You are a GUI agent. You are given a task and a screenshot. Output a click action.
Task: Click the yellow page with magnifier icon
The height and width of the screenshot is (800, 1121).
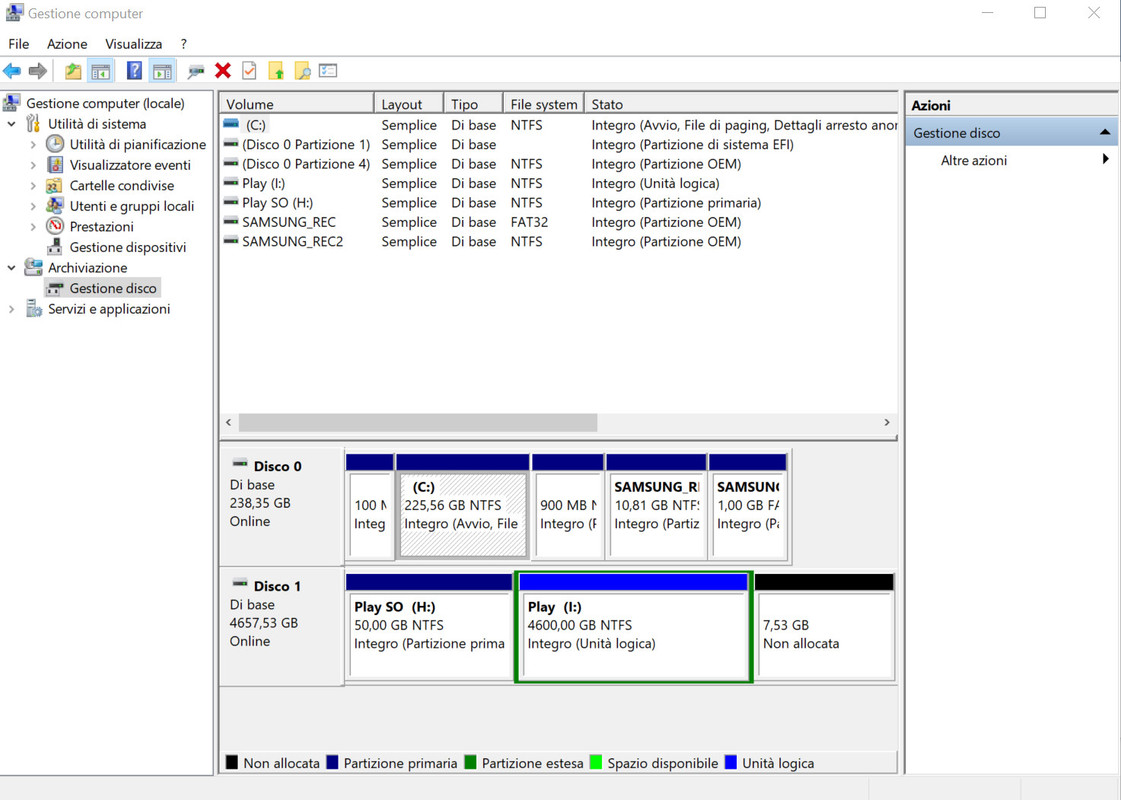coord(302,71)
